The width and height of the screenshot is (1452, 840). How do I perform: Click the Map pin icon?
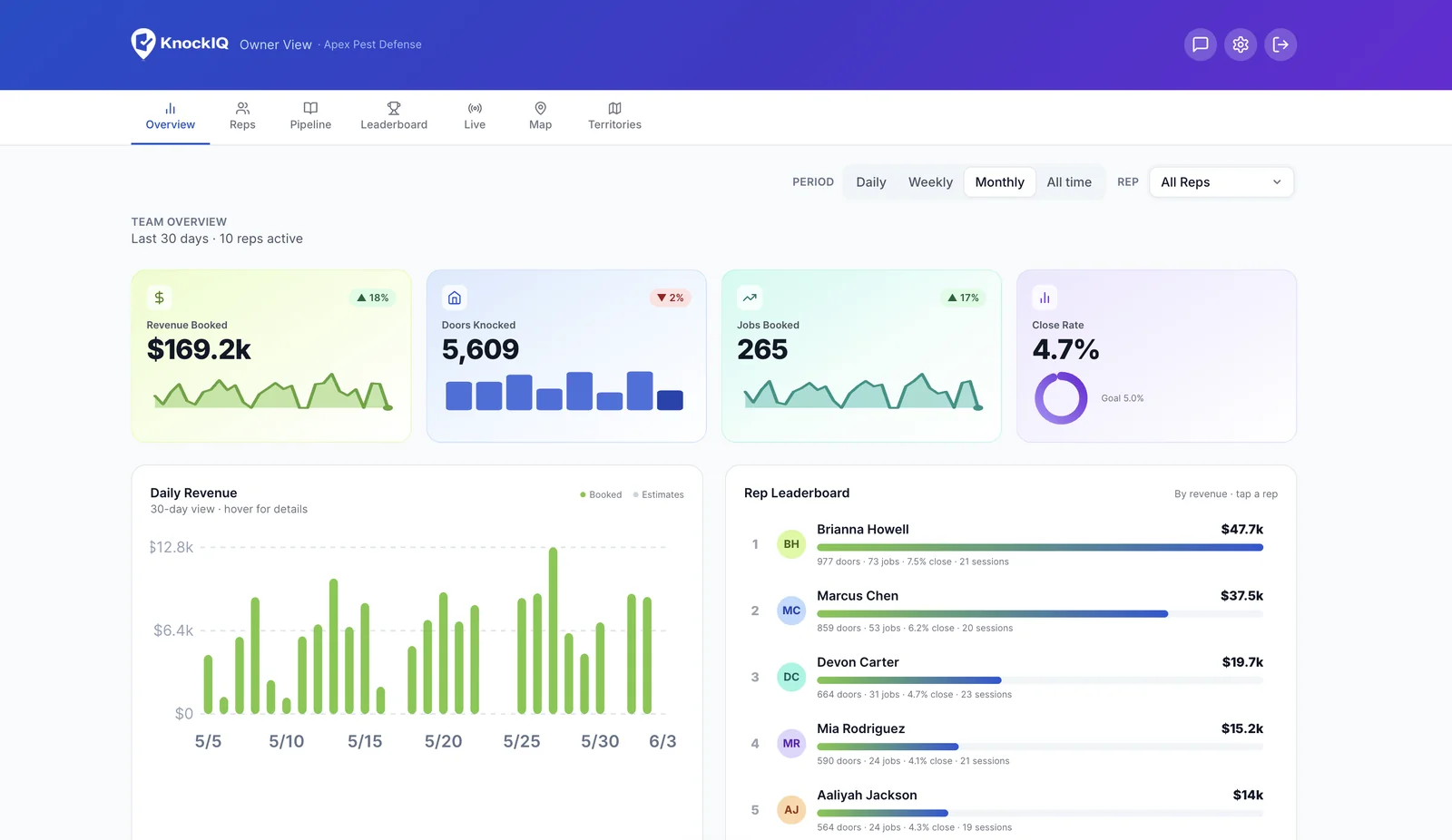(540, 108)
